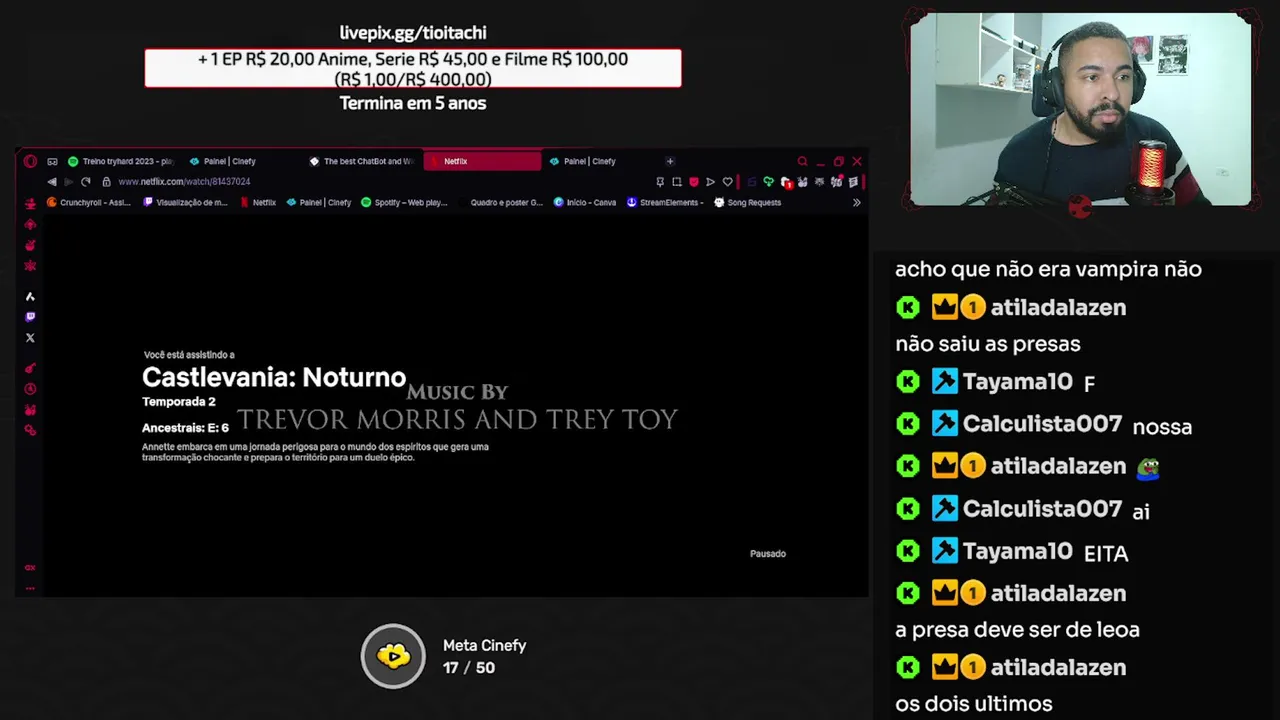Add page to bookmarks with heart icon
This screenshot has height=720, width=1280.
pos(727,182)
